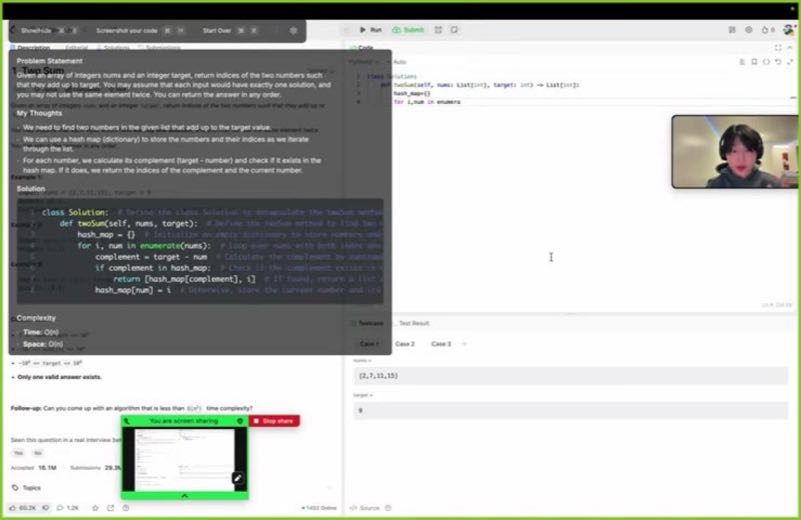Click the info icon next to Source
801x520 pixels.
tap(388, 508)
